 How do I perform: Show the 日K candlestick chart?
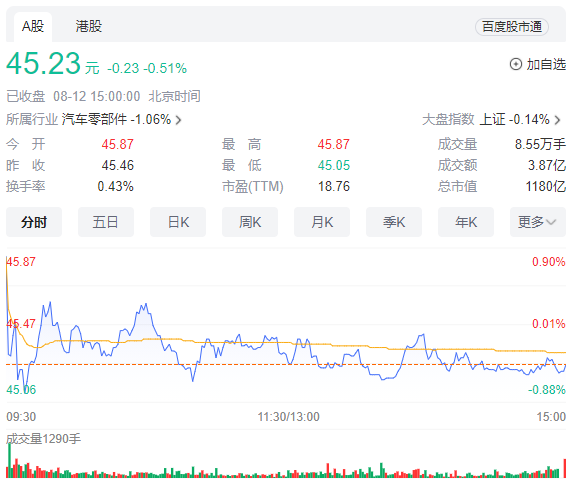pyautogui.click(x=178, y=222)
